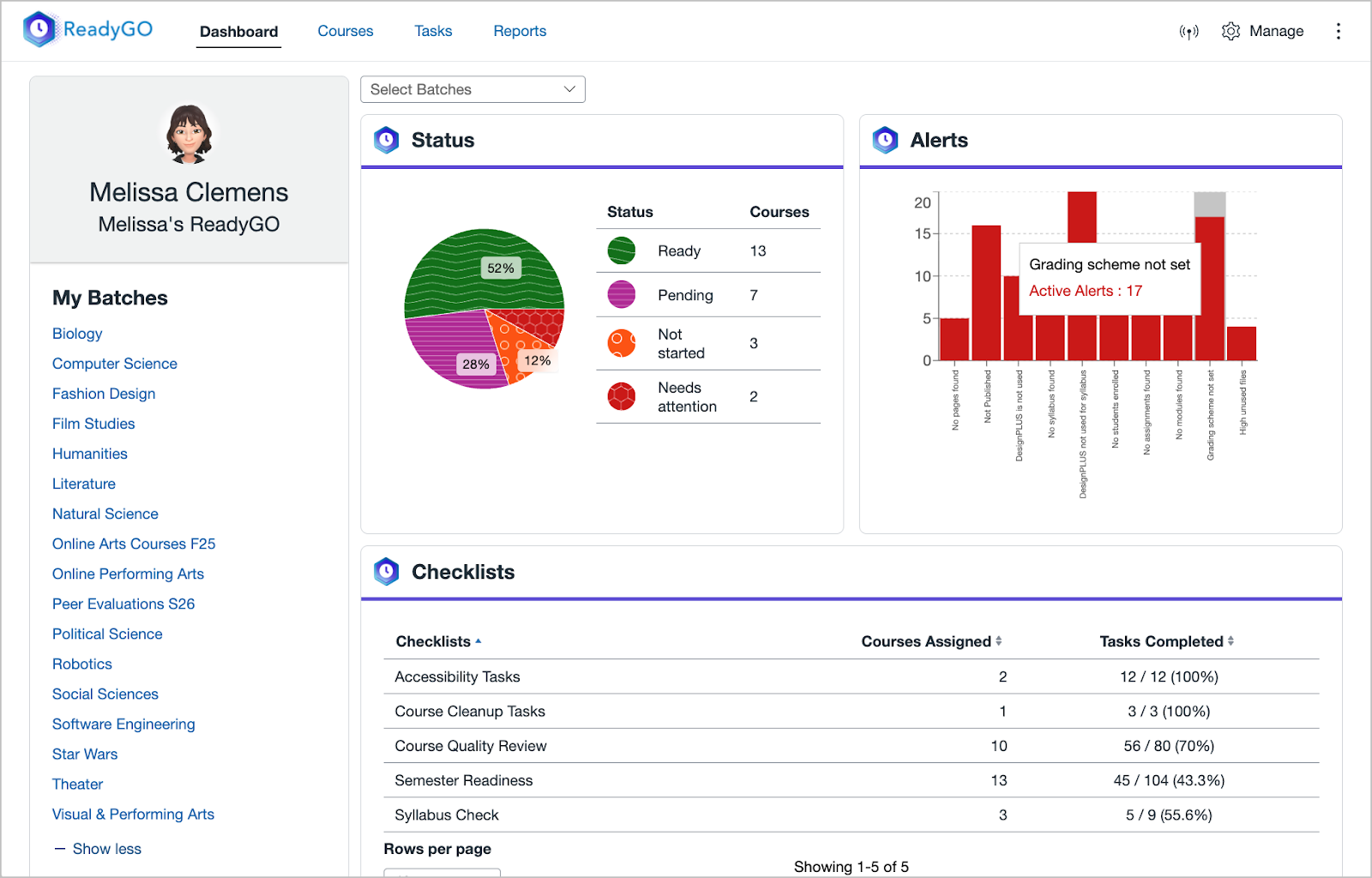Switch to the Courses tab

346,31
